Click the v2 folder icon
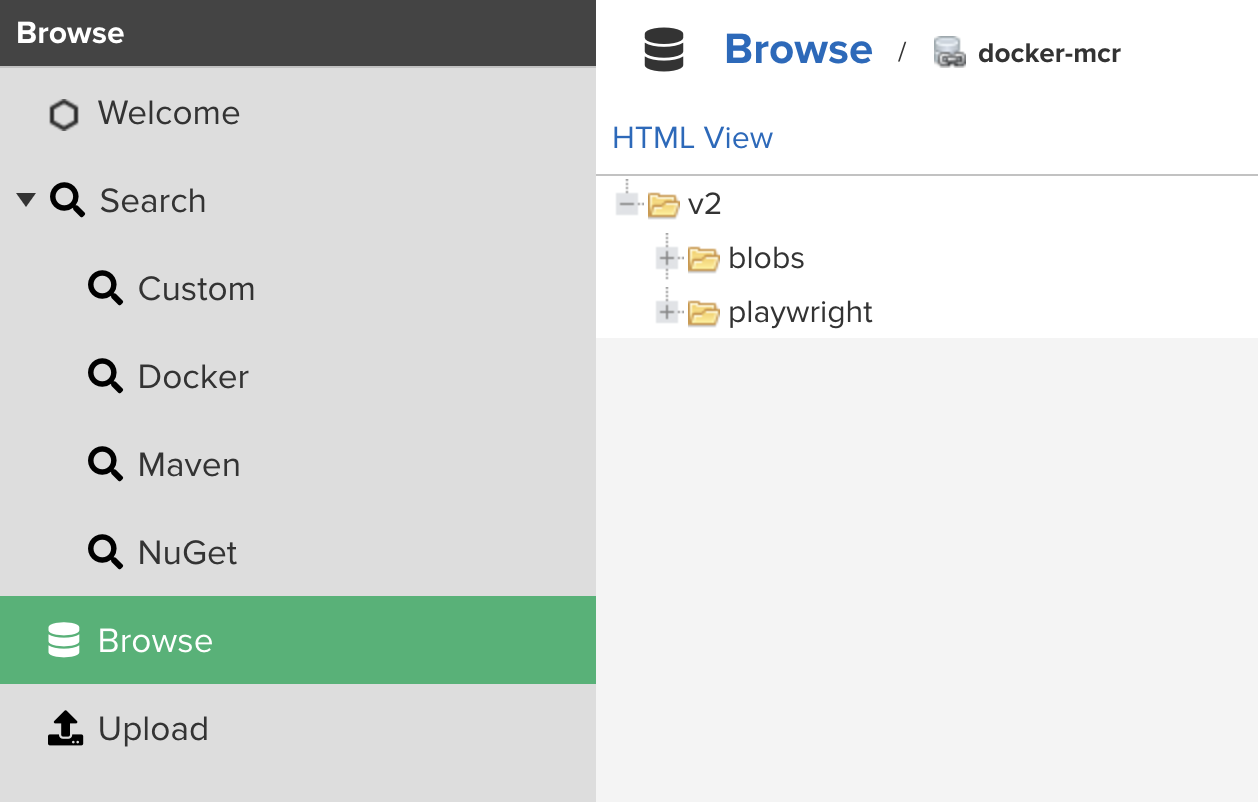The image size is (1258, 802). (x=663, y=205)
